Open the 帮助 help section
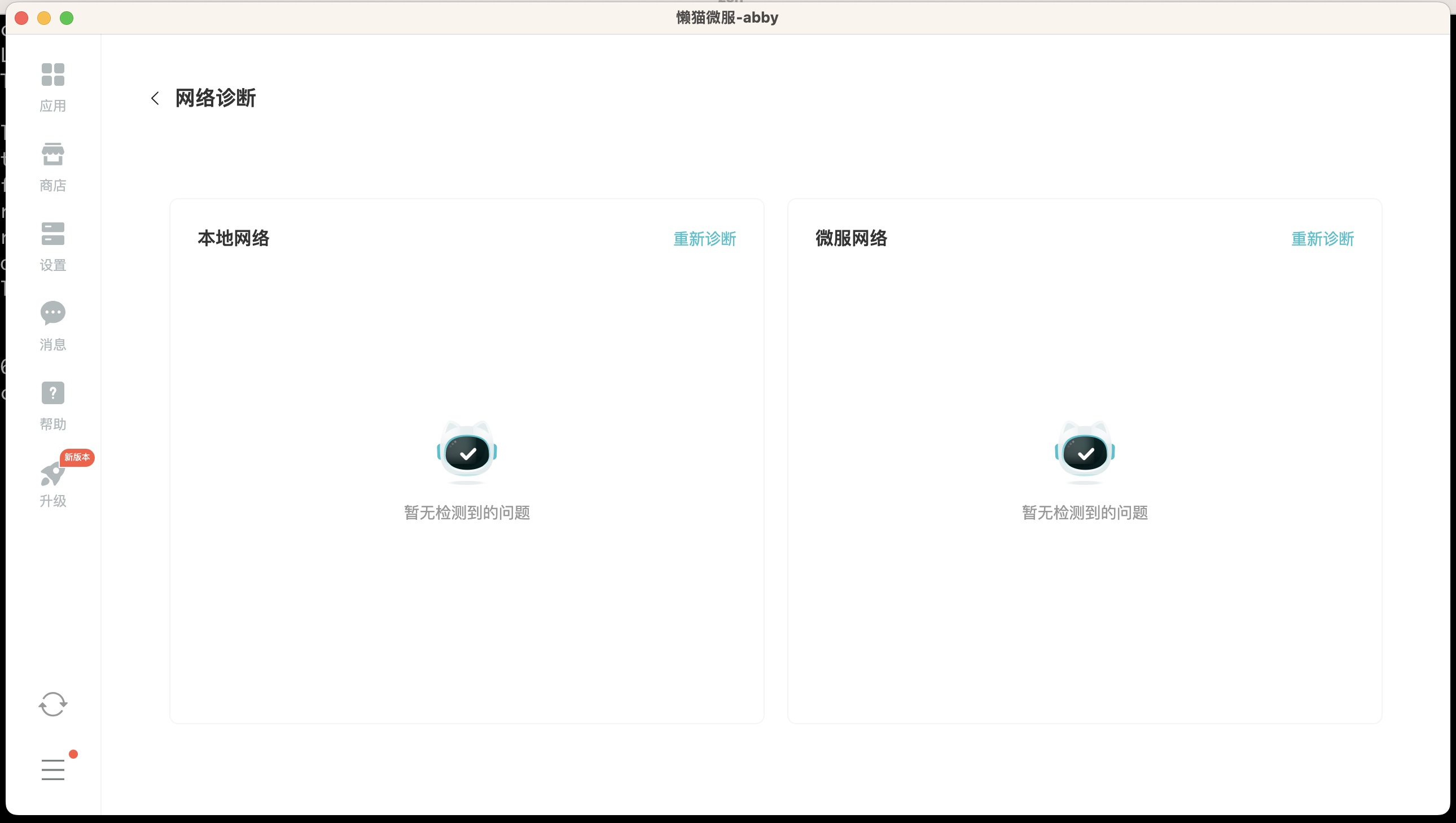Screen dimensions: 1456x823 pos(53,406)
